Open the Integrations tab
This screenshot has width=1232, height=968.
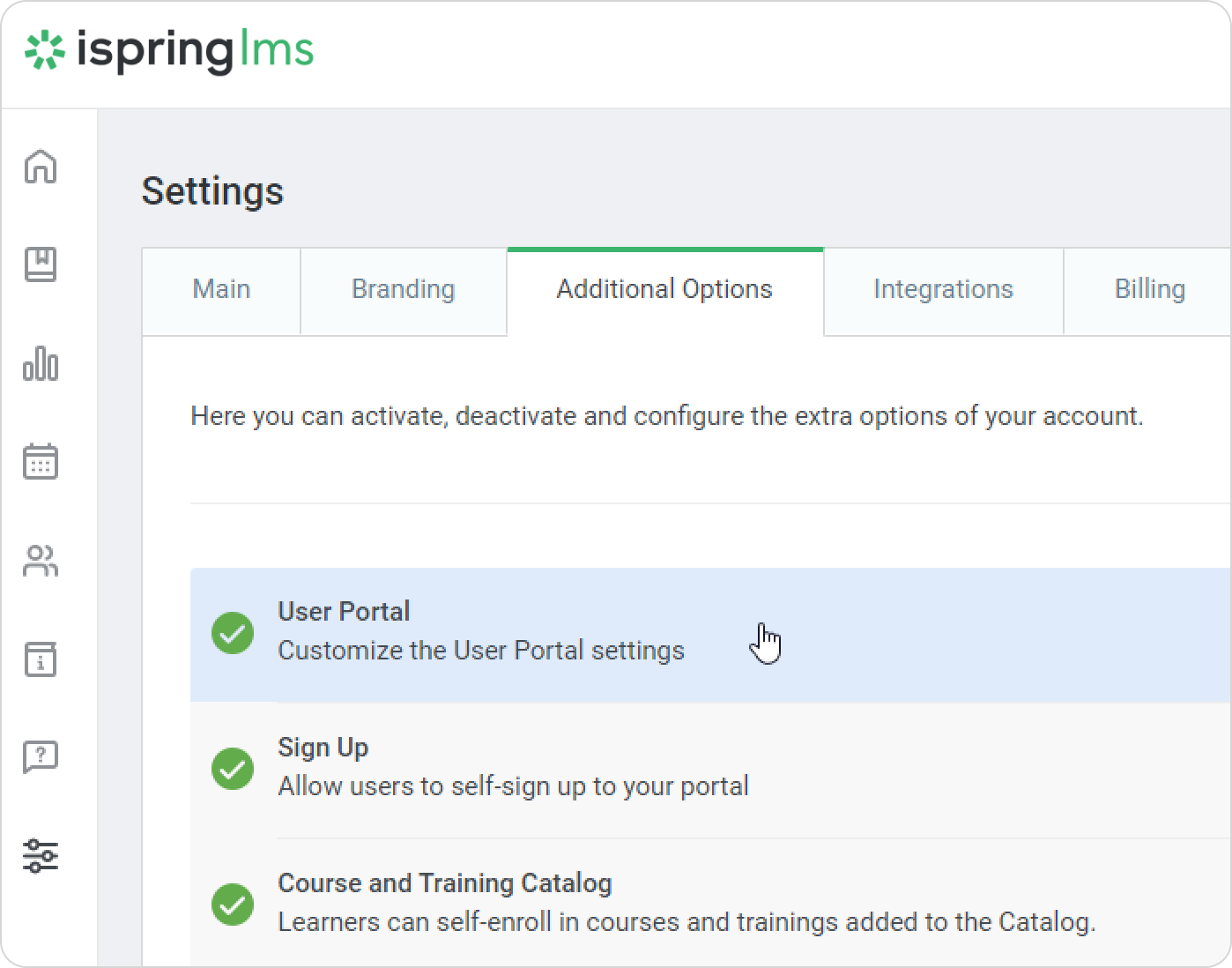tap(943, 290)
